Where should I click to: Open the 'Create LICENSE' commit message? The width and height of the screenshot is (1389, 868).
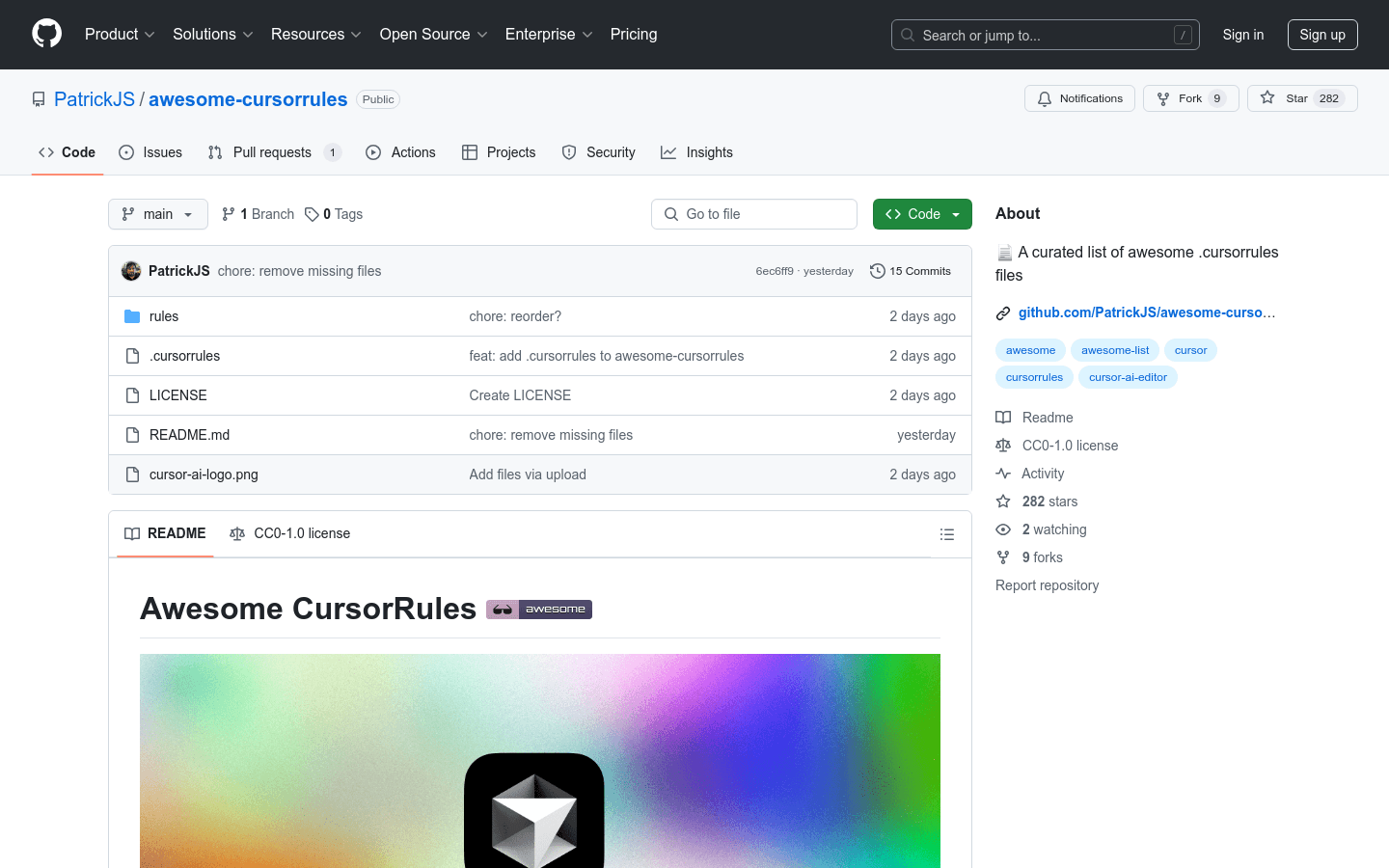pos(520,395)
